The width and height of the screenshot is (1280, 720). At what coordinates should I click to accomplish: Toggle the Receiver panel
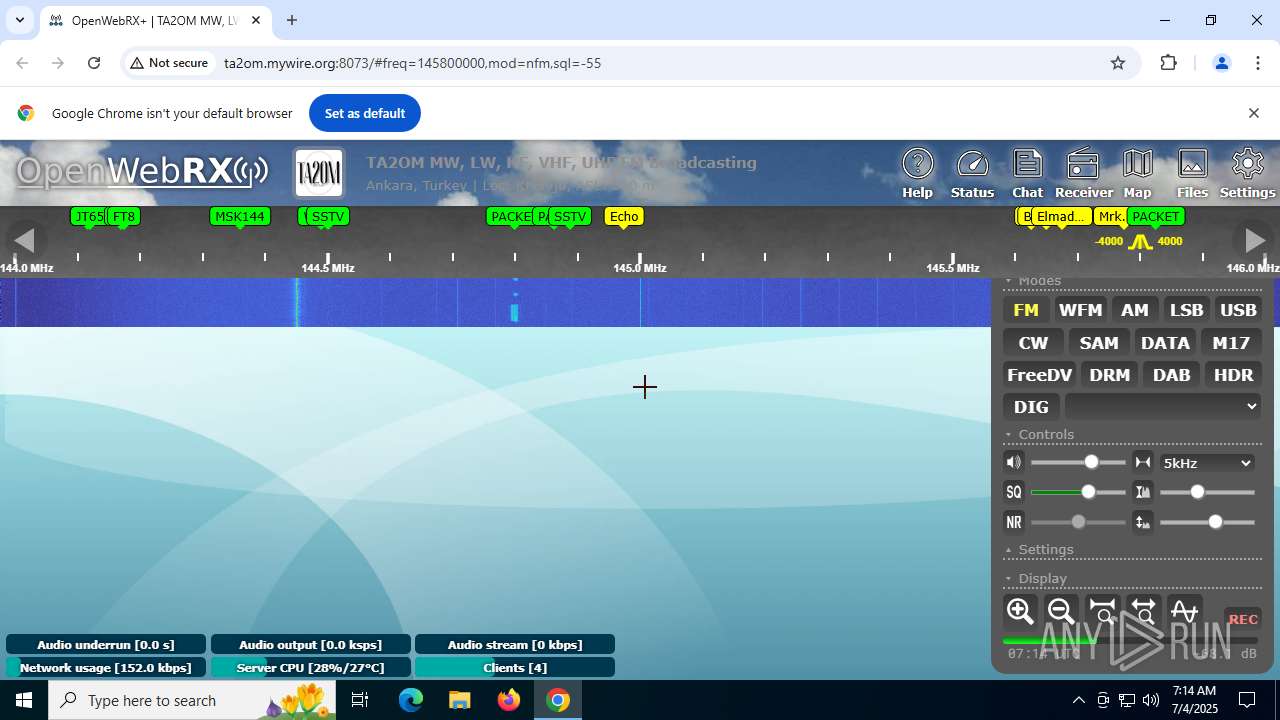click(1083, 174)
